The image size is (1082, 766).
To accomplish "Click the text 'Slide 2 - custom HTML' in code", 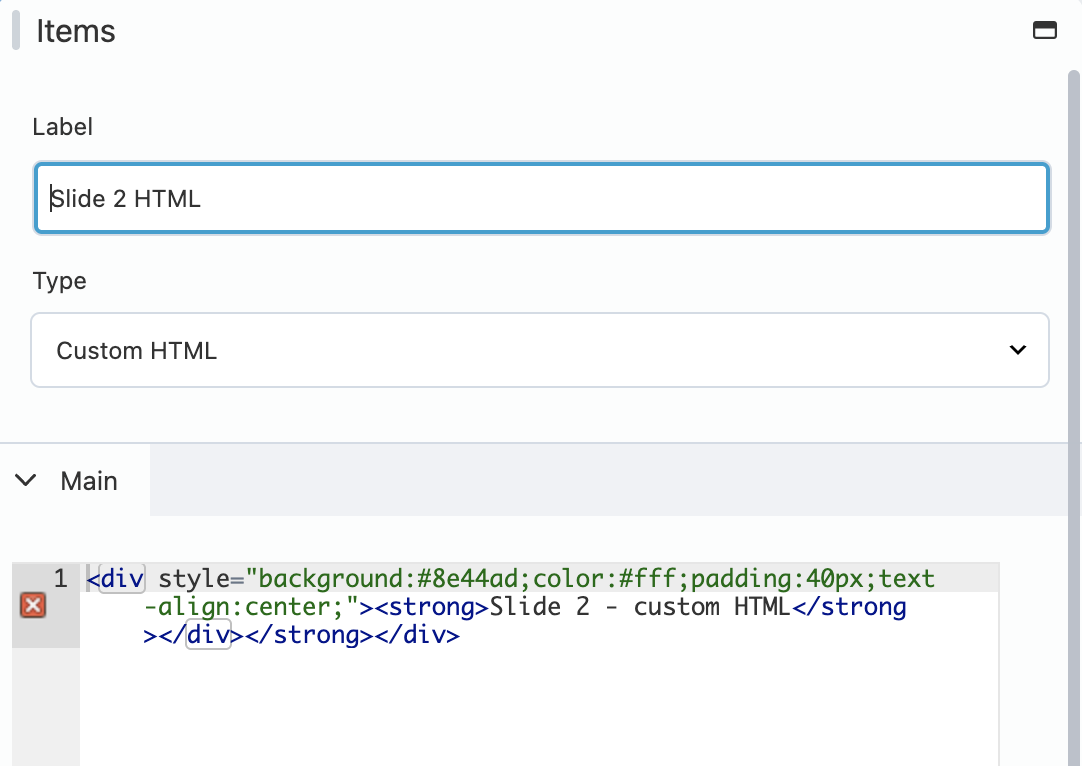I will (640, 607).
